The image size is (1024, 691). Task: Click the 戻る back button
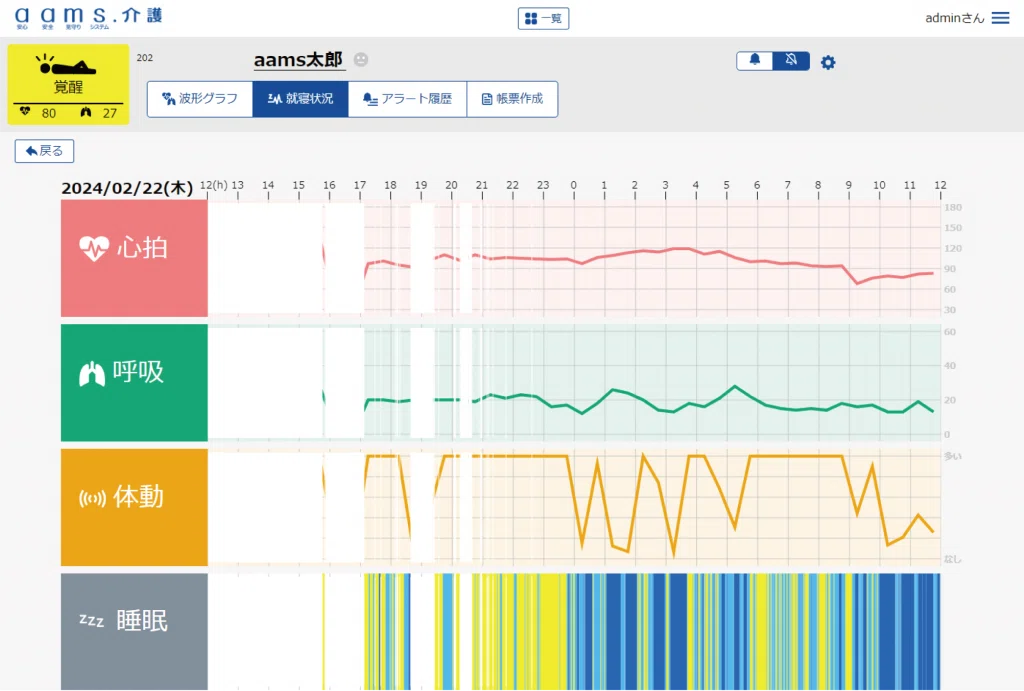tap(44, 151)
